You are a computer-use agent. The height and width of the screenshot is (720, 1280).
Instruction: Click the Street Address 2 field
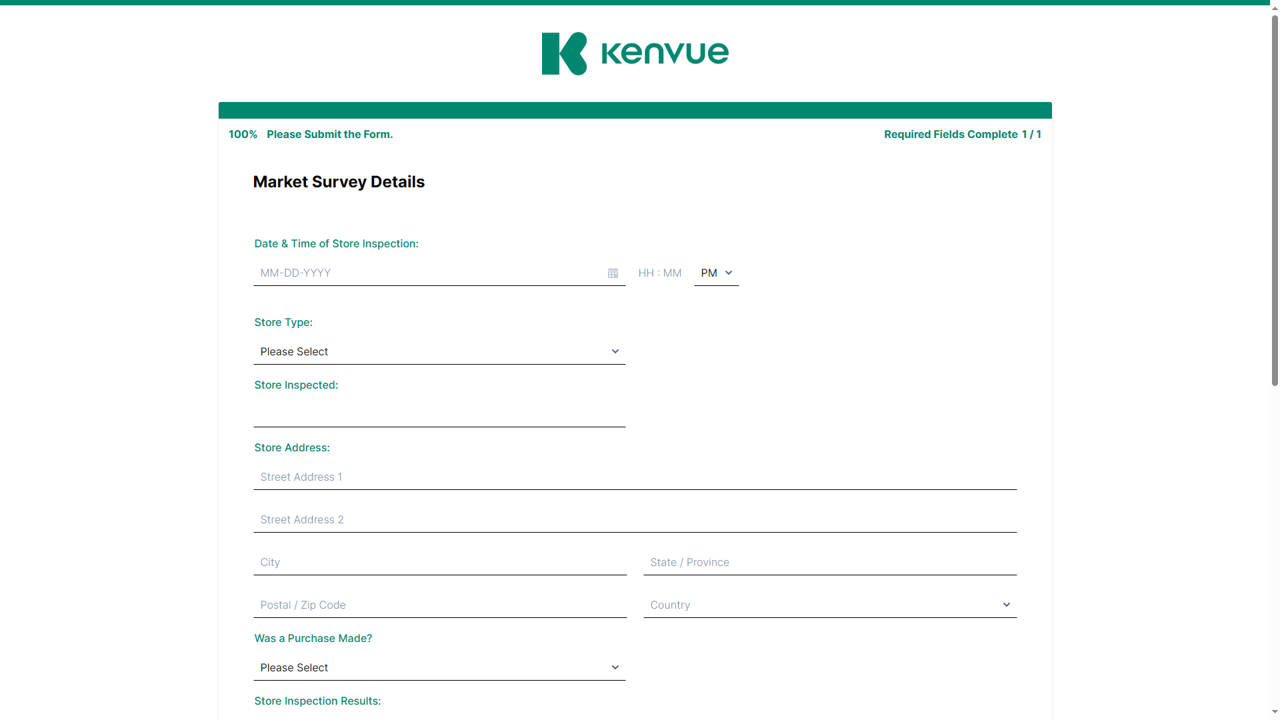pyautogui.click(x=635, y=519)
